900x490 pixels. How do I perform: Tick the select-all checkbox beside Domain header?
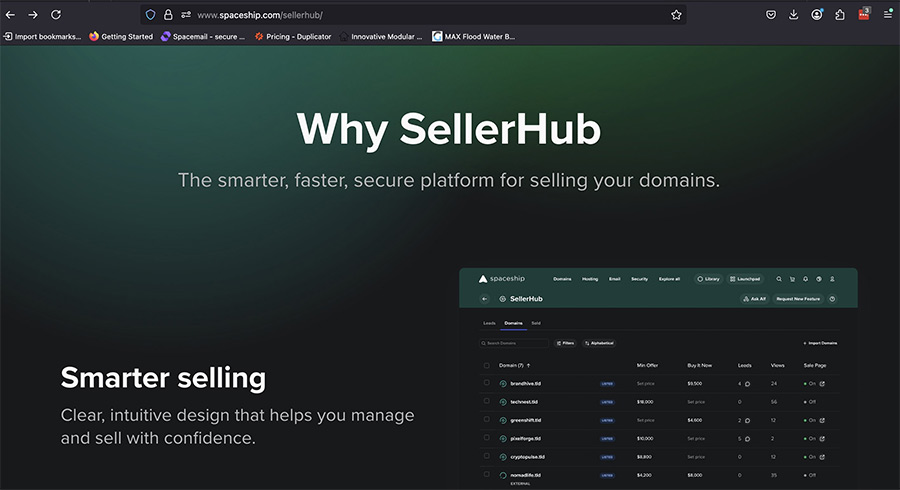487,365
